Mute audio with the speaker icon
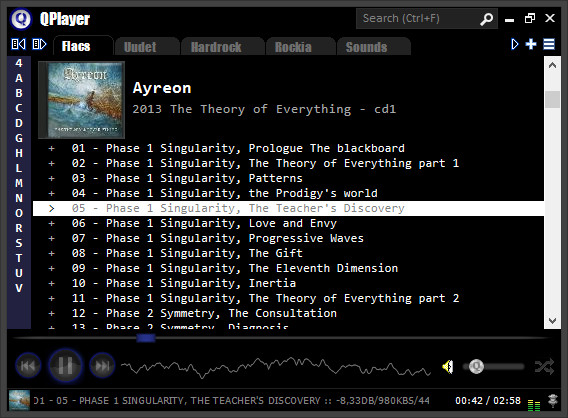 pos(448,367)
